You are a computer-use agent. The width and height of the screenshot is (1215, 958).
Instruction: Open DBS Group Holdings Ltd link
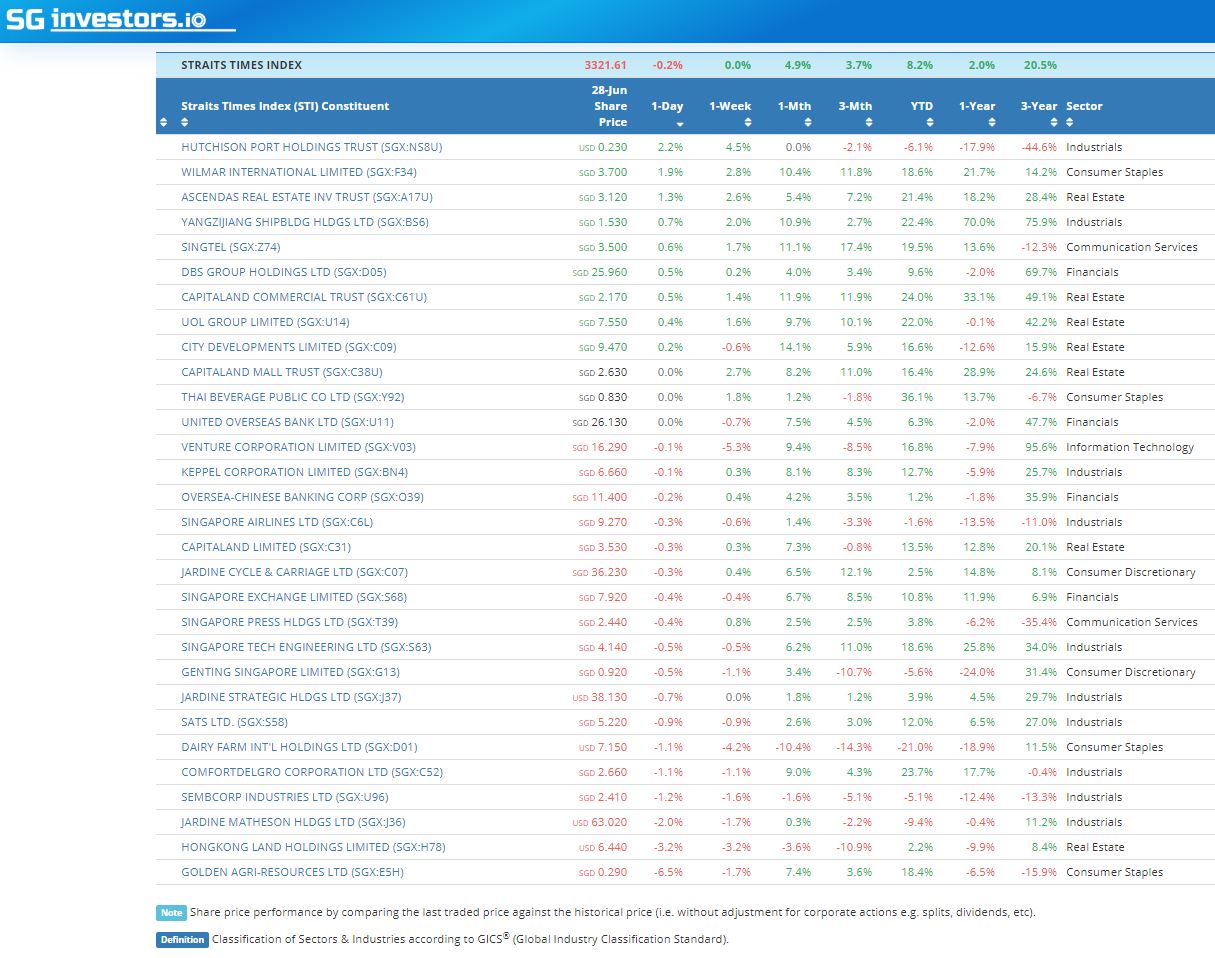click(284, 272)
